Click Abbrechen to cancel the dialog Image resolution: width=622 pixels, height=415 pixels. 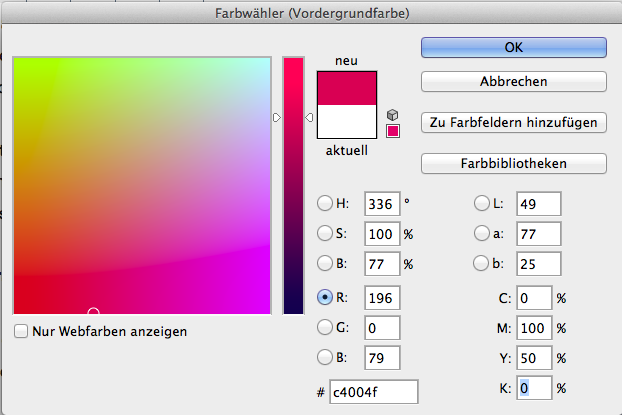[513, 81]
